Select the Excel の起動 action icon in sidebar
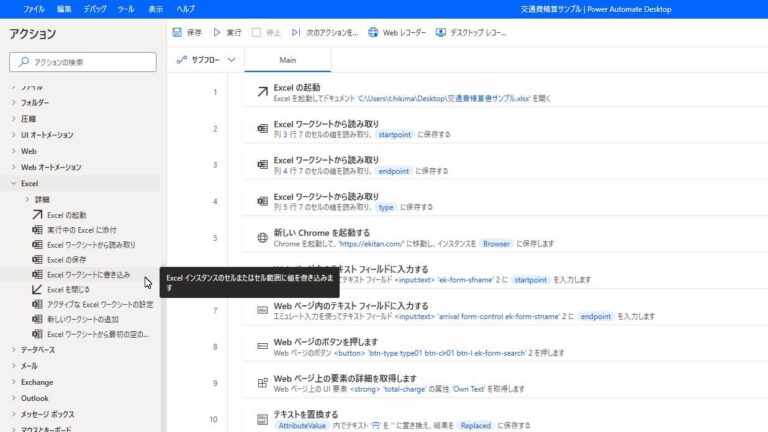This screenshot has width=768, height=432. tap(37, 215)
